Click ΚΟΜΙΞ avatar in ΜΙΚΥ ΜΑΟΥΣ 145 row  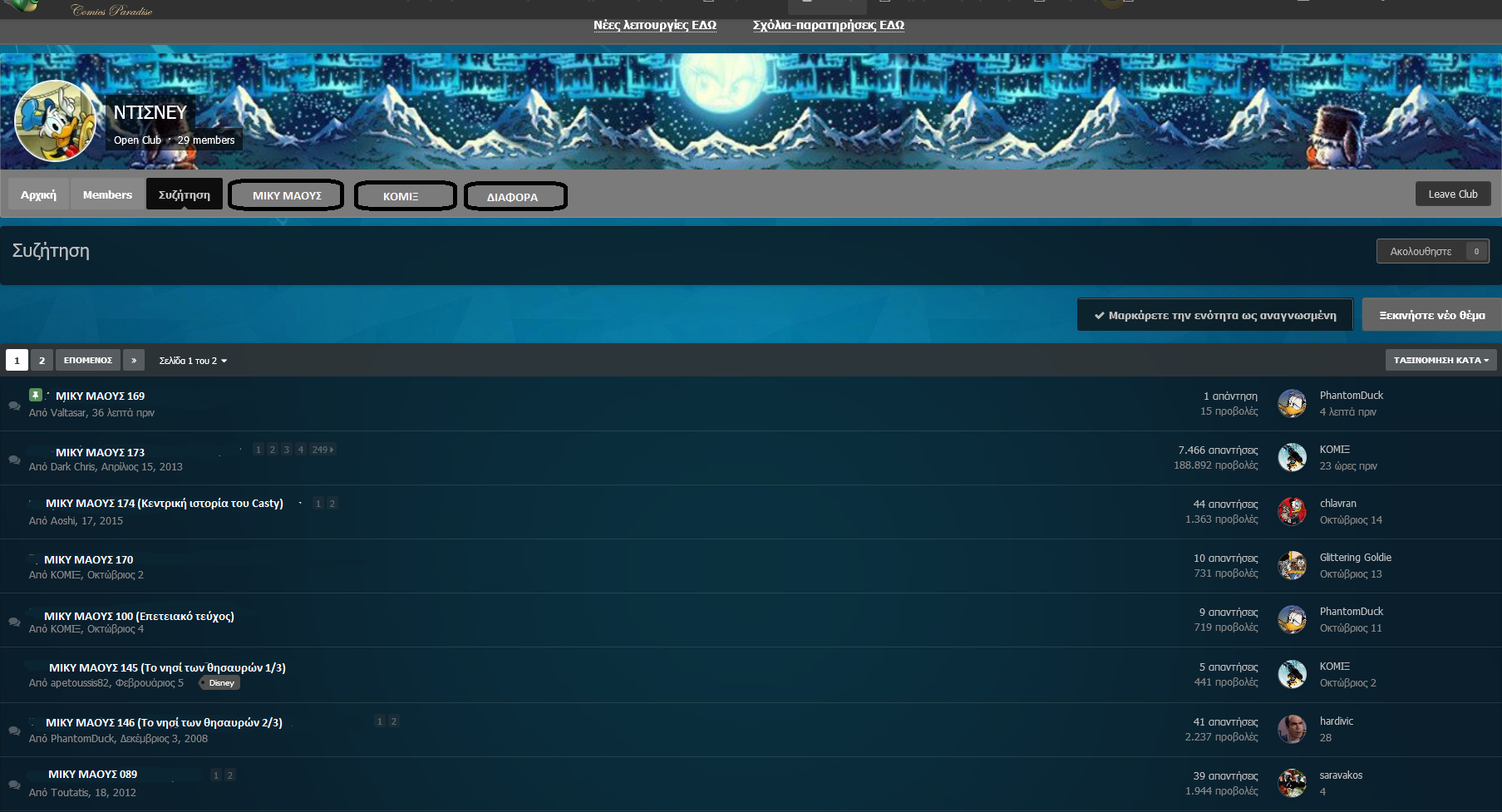pos(1292,674)
